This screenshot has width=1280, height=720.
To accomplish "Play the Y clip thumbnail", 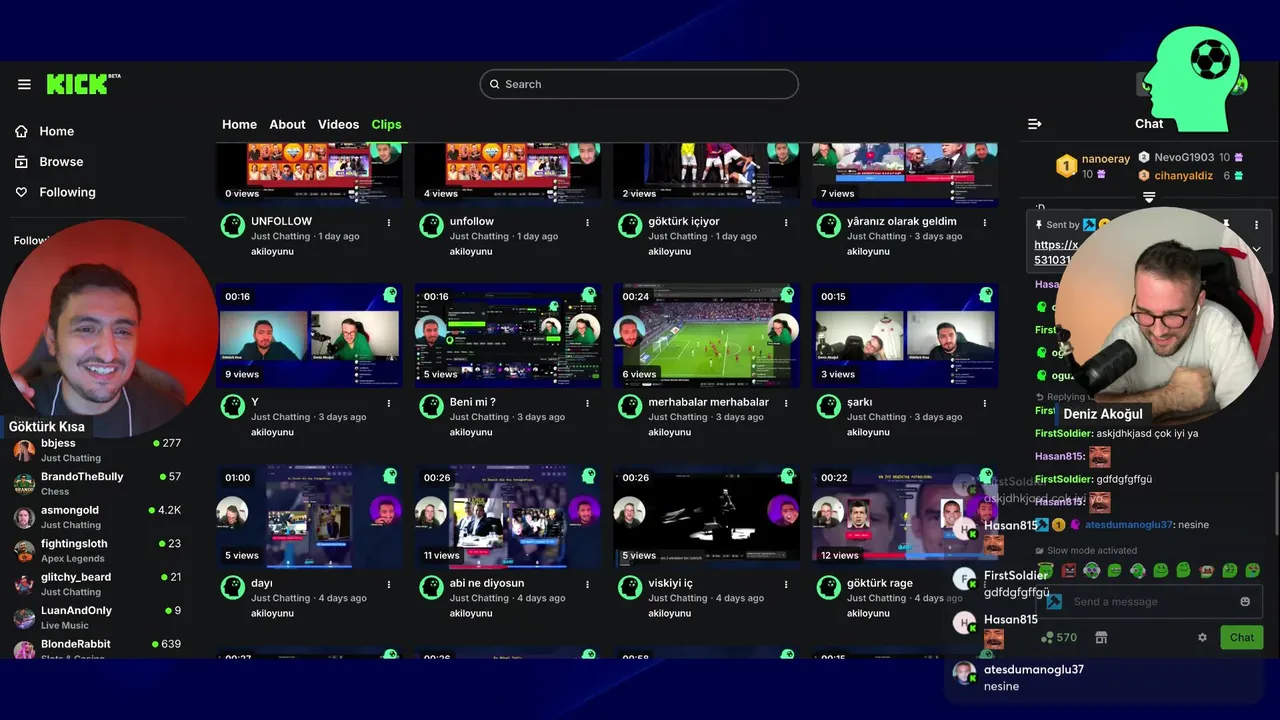I will click(309, 335).
